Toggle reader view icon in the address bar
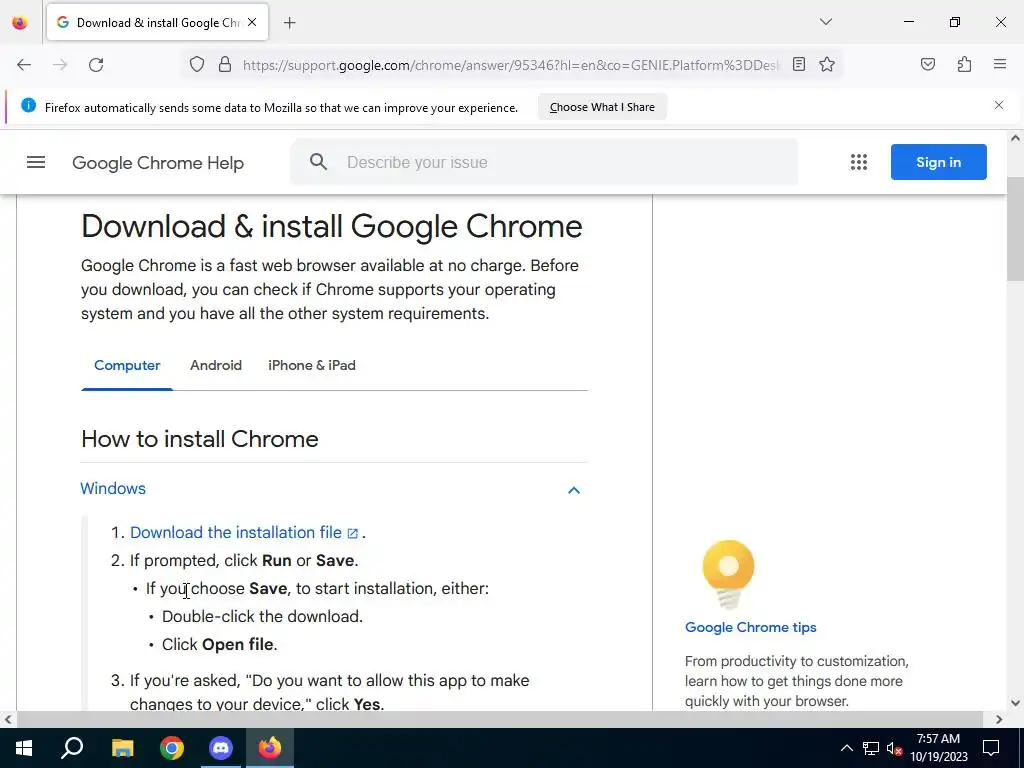The image size is (1024, 768). point(799,64)
